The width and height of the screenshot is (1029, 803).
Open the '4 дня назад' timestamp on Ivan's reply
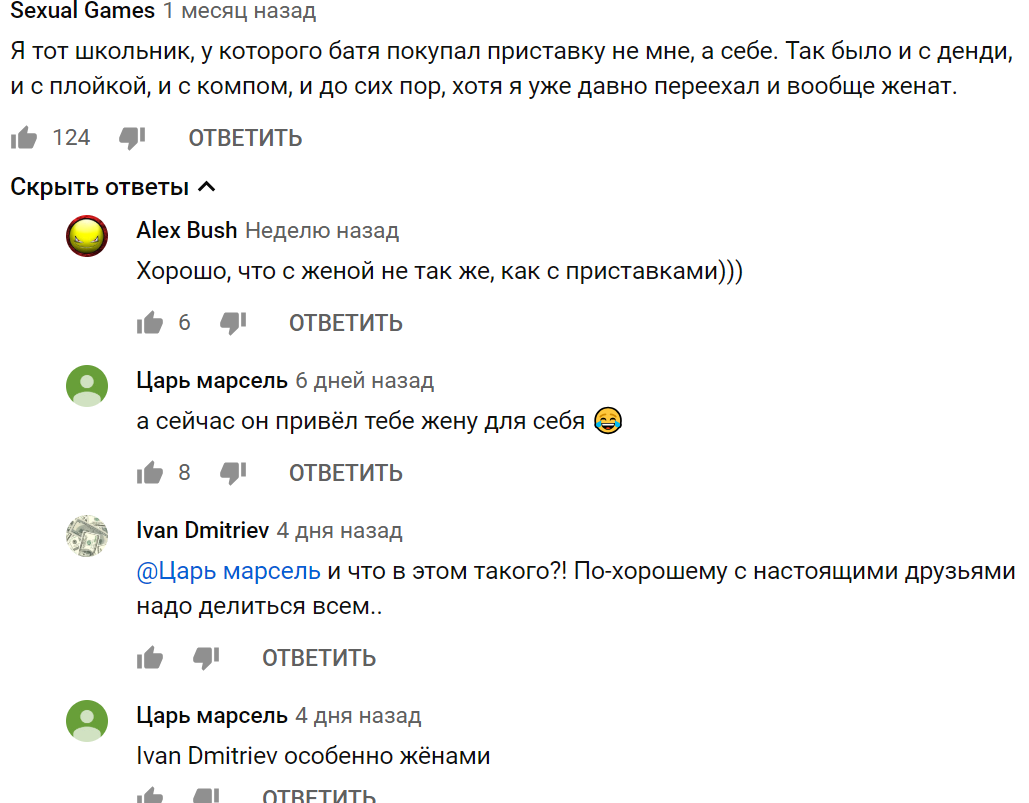coord(339,531)
